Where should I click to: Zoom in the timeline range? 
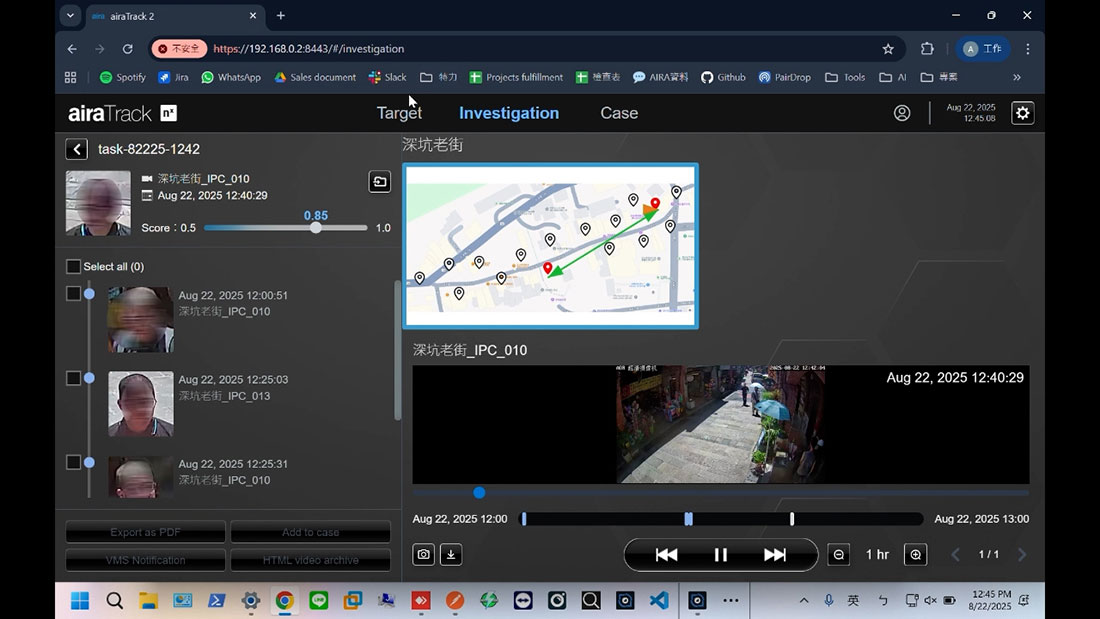pos(915,554)
